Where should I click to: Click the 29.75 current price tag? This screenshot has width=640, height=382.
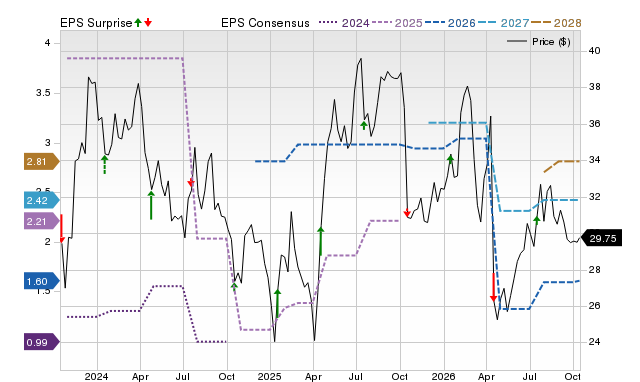pos(601,238)
